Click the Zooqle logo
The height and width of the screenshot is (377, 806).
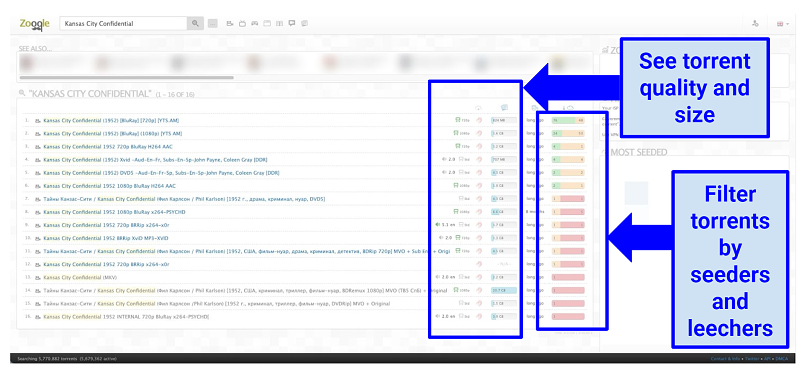pyautogui.click(x=34, y=24)
